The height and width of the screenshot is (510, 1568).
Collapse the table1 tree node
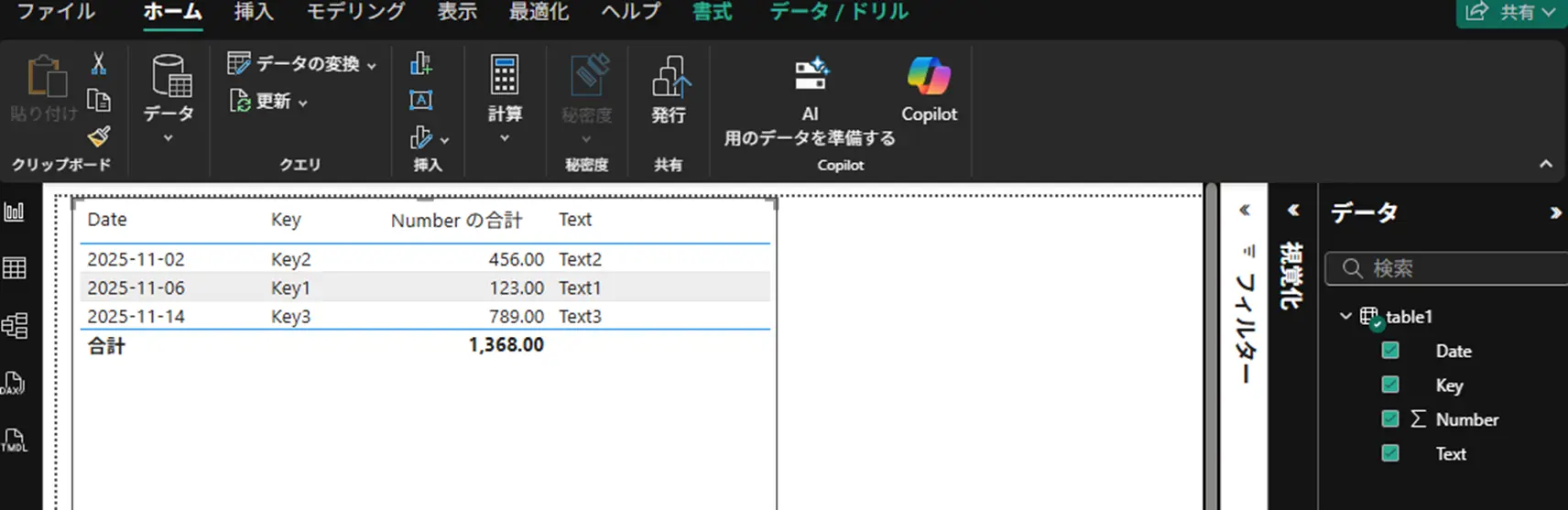pos(1345,317)
